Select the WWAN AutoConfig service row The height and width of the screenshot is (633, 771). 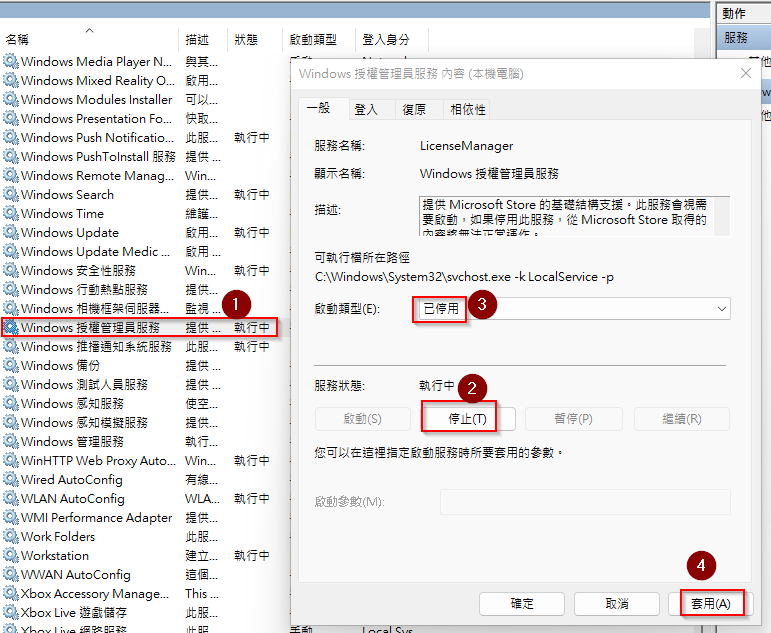[143, 574]
